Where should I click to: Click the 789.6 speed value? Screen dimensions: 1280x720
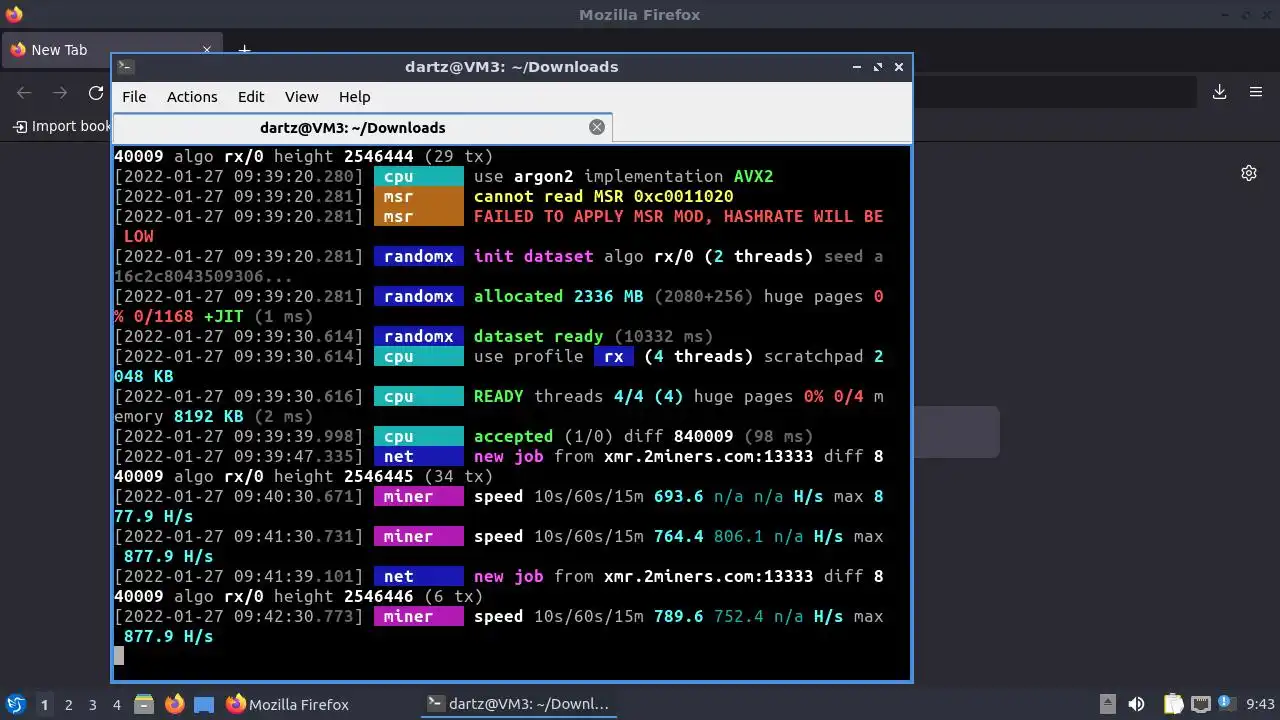tap(678, 617)
